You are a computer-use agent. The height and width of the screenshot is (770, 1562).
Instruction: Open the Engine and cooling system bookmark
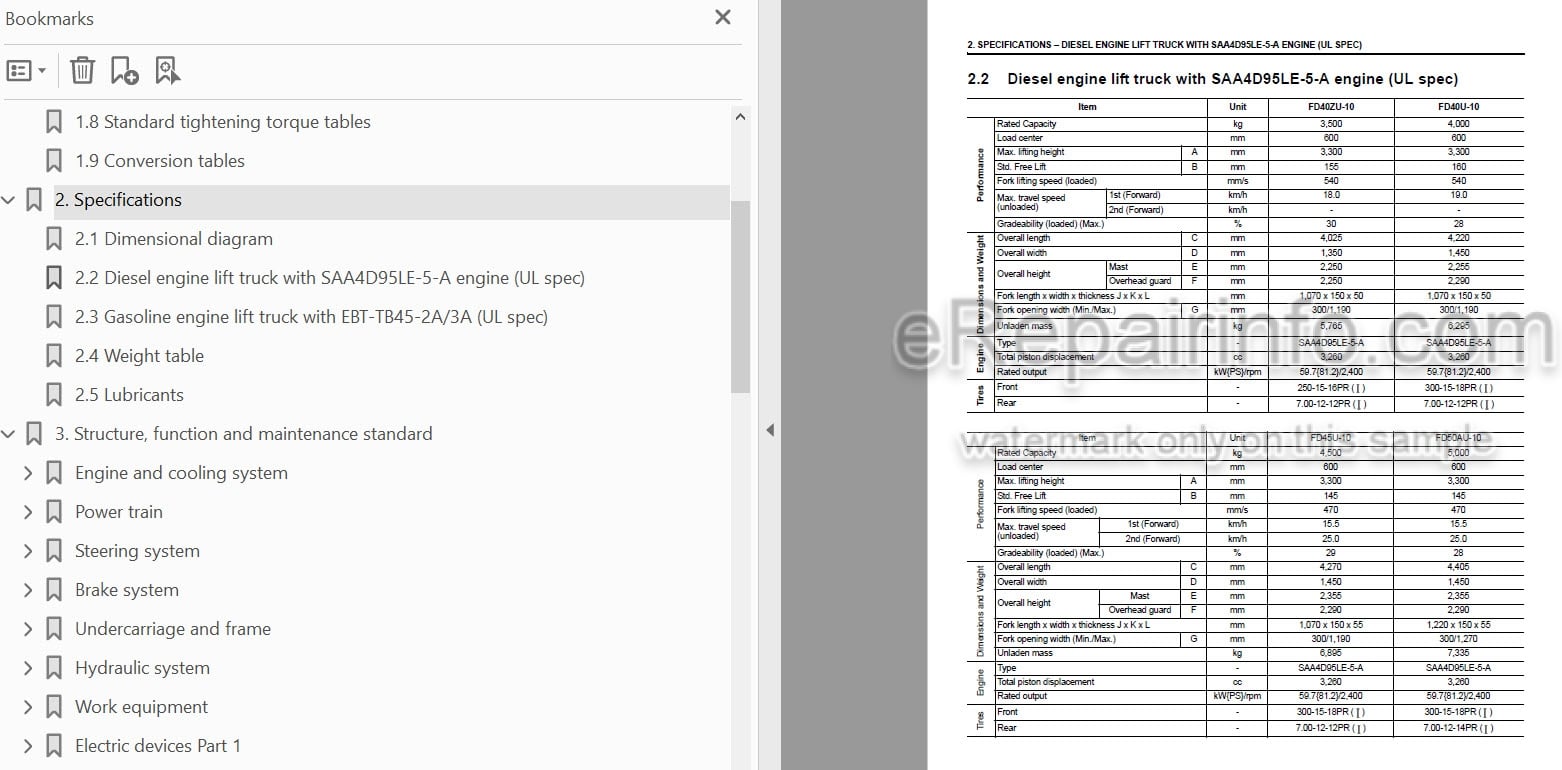[x=181, y=473]
